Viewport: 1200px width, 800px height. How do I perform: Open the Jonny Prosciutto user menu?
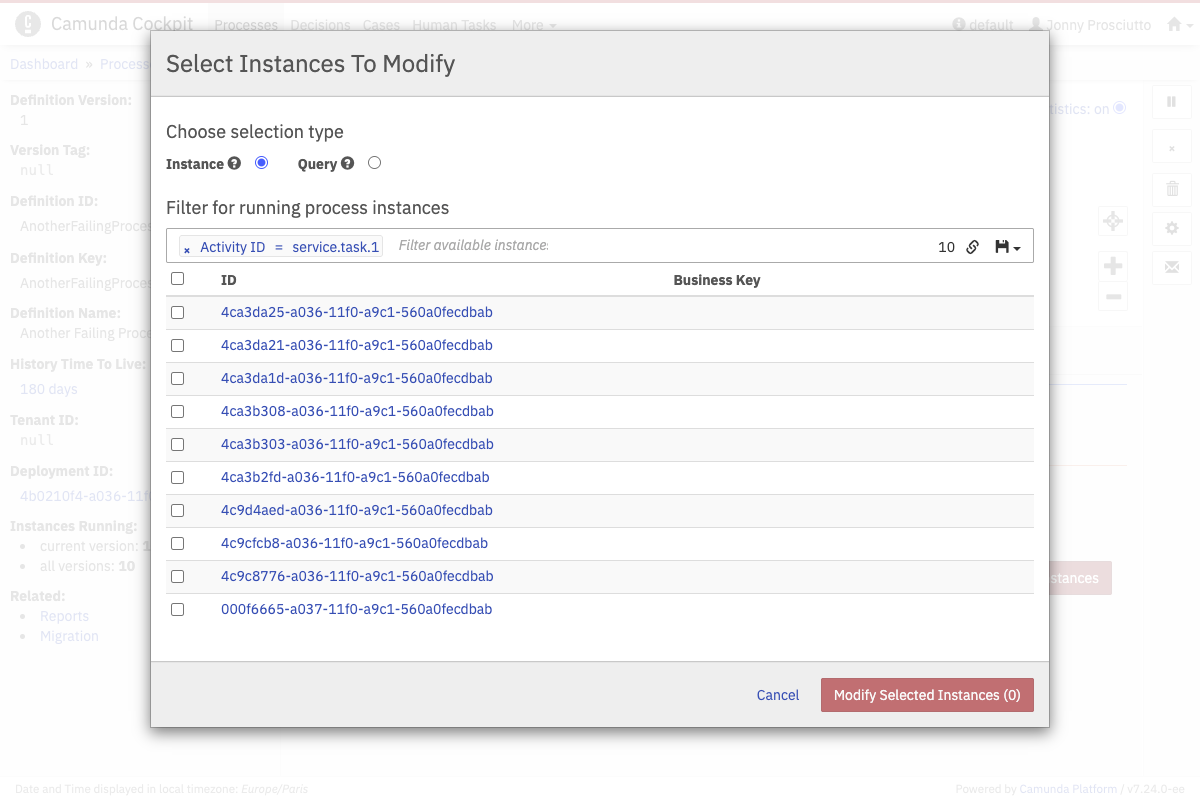pyautogui.click(x=1090, y=25)
